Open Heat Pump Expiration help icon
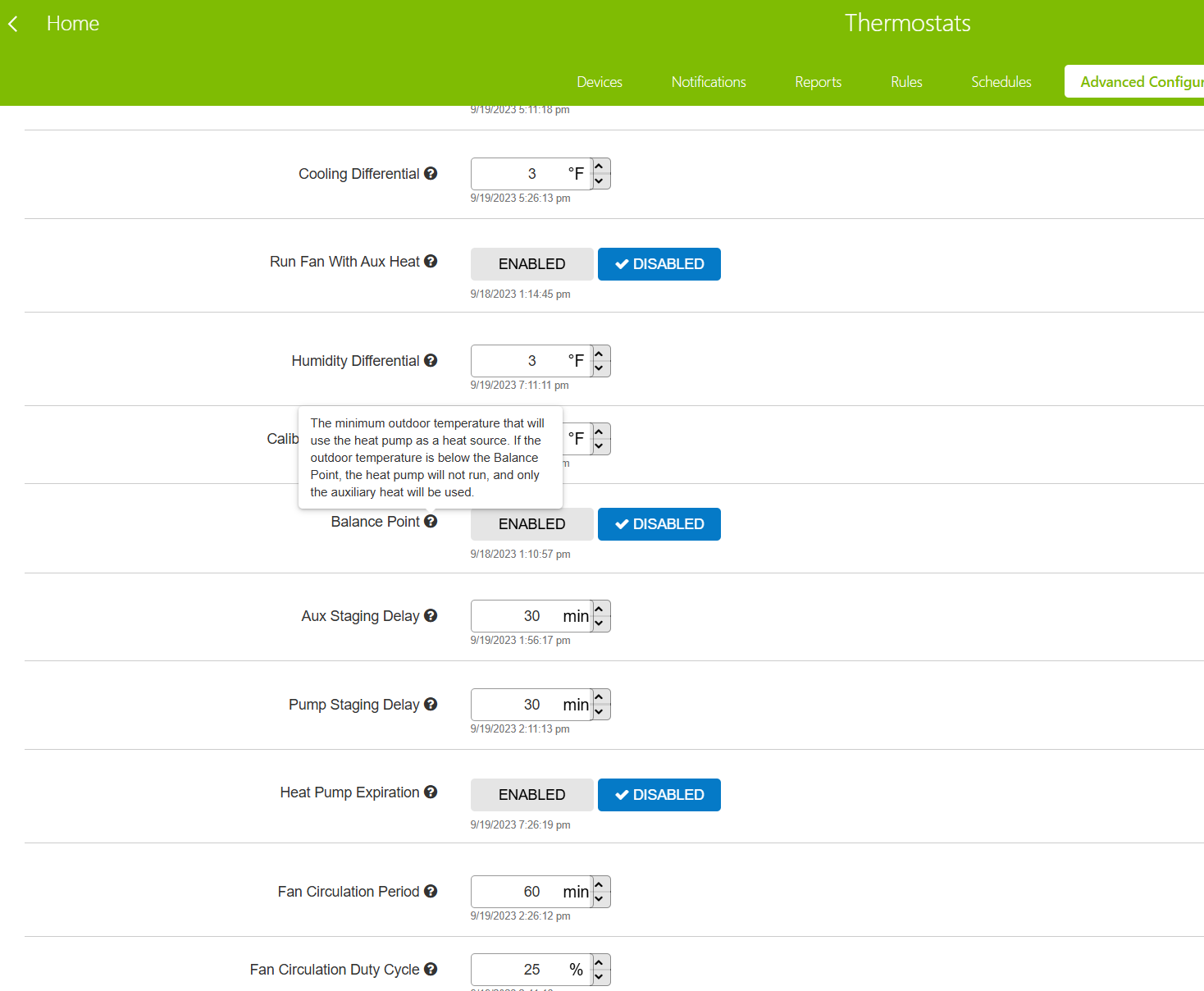 (x=431, y=792)
